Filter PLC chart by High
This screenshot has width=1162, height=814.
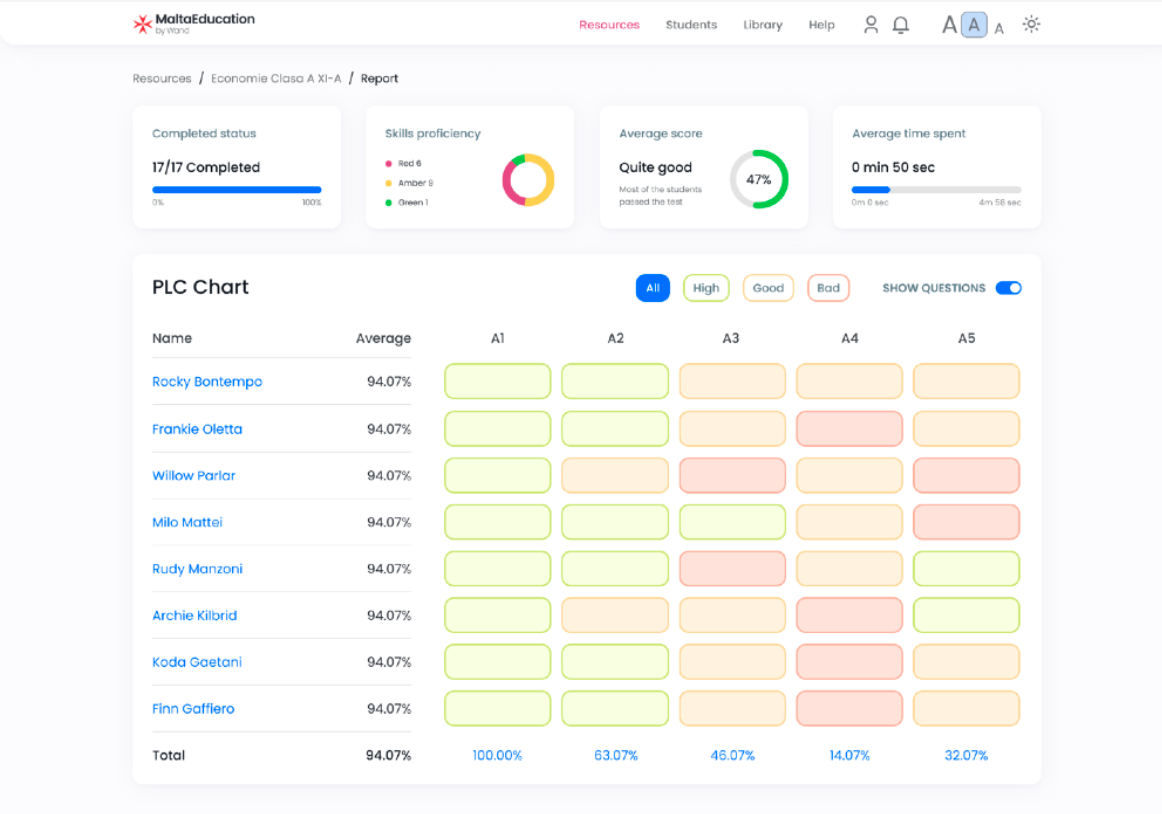point(706,288)
